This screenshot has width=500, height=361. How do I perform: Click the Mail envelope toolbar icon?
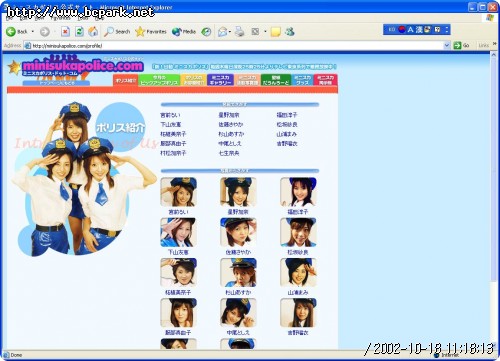(x=222, y=32)
